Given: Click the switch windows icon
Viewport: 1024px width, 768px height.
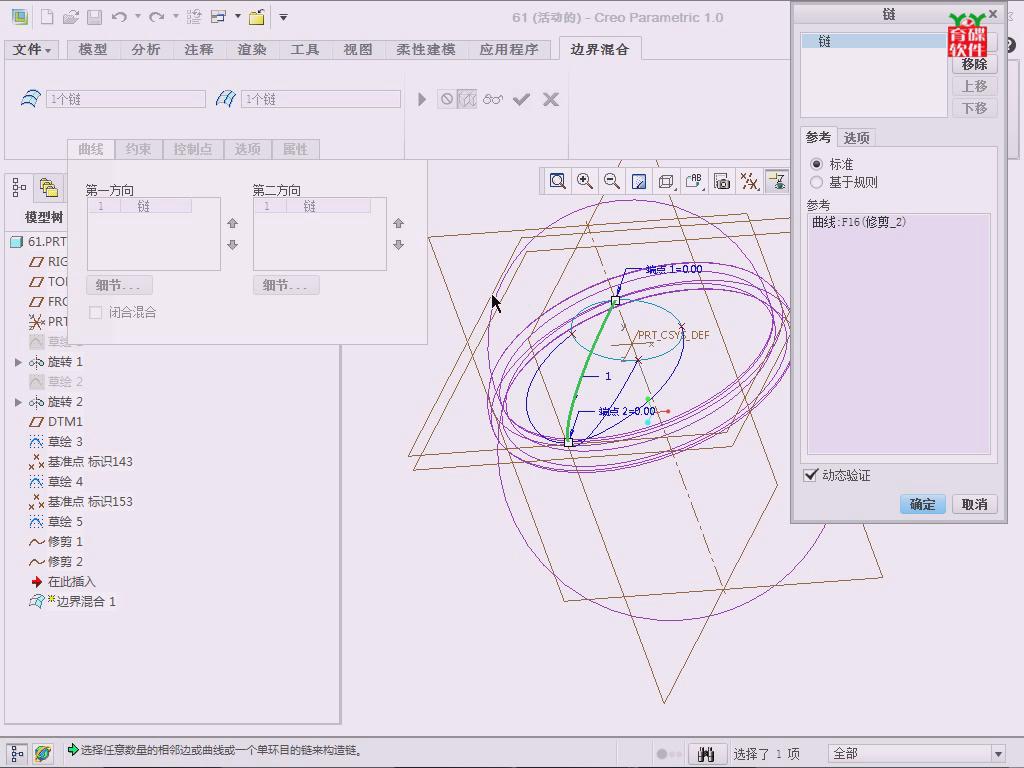Looking at the screenshot, I should tap(219, 17).
